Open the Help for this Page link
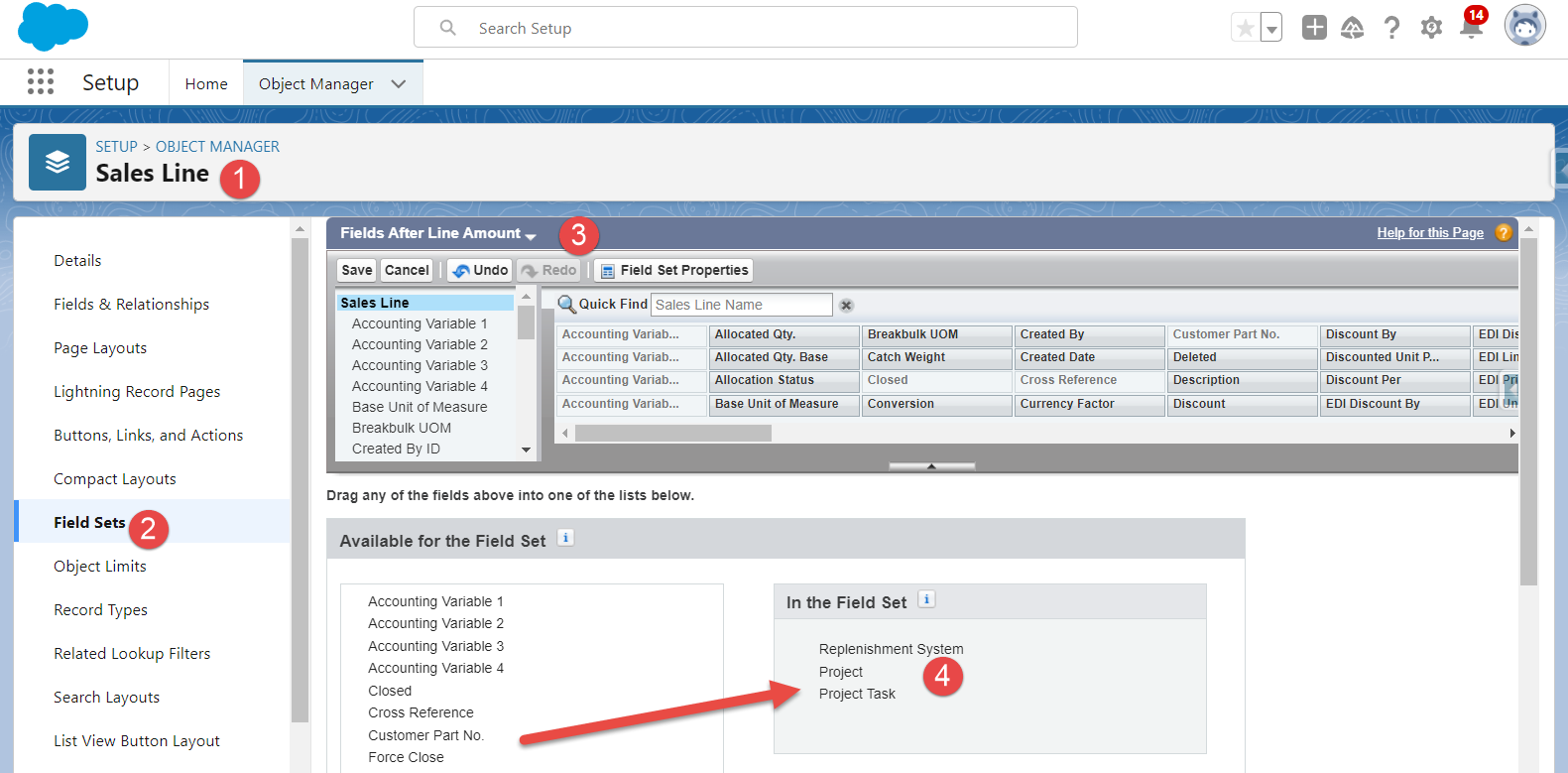 click(x=1430, y=233)
